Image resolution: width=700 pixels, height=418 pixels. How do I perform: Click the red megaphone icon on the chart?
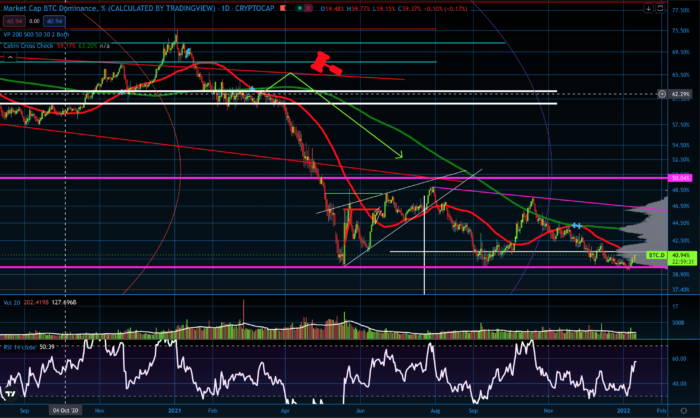pyautogui.click(x=324, y=63)
